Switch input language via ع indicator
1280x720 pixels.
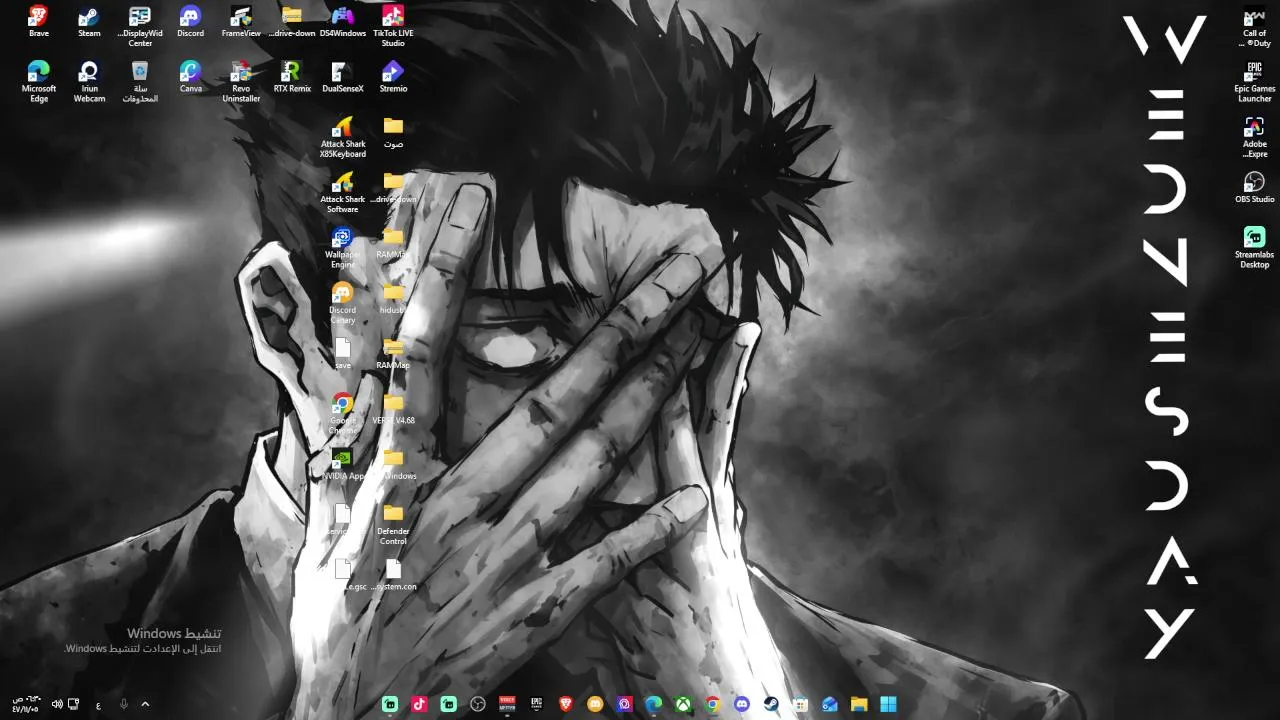click(x=98, y=705)
